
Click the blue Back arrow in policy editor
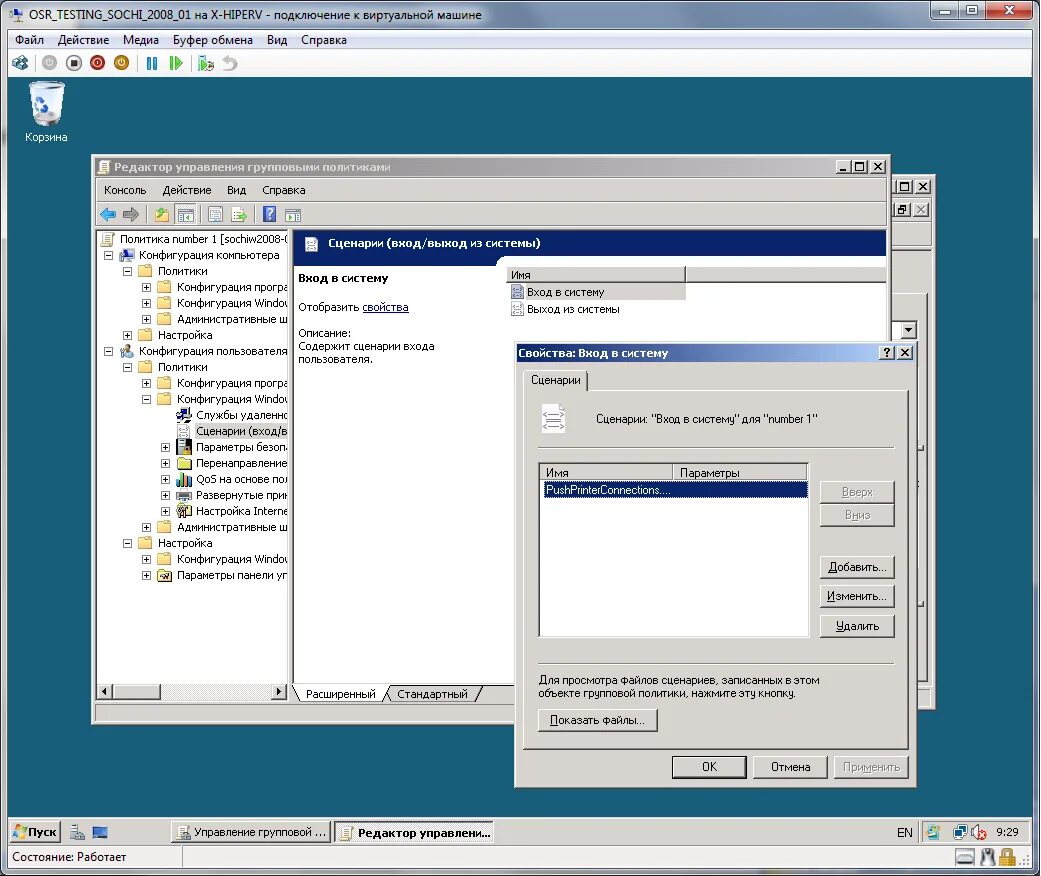coord(108,215)
